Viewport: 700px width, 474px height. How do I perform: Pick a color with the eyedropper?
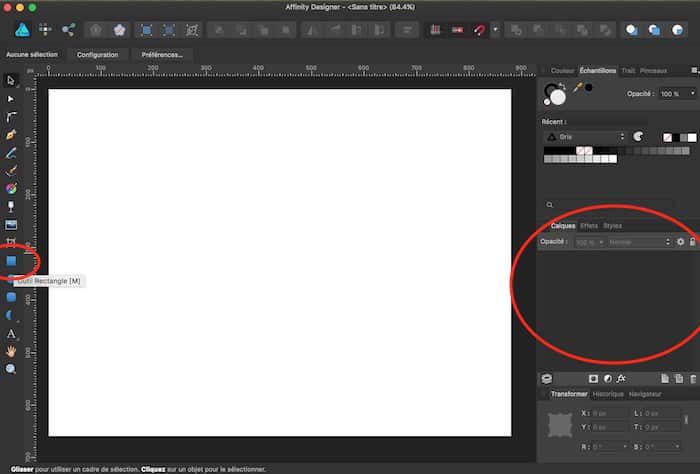578,87
